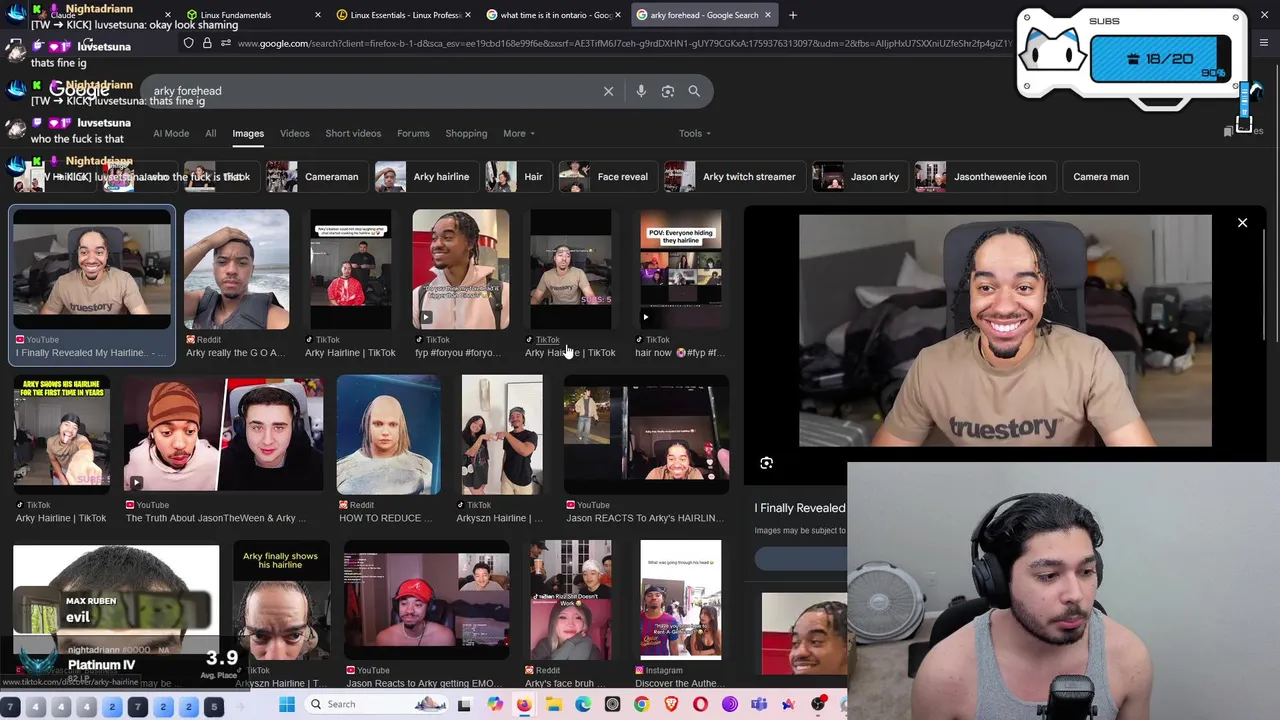The image size is (1280, 720).
Task: Click the Windows taskbar Search box
Action: 375,704
